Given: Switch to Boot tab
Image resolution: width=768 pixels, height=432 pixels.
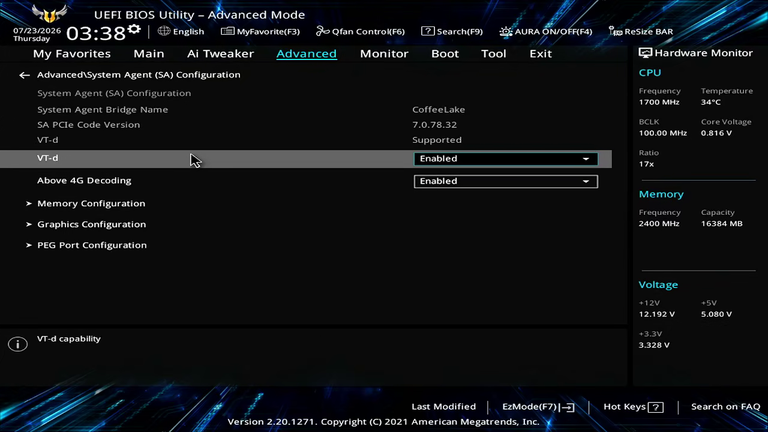Looking at the screenshot, I should click(445, 53).
